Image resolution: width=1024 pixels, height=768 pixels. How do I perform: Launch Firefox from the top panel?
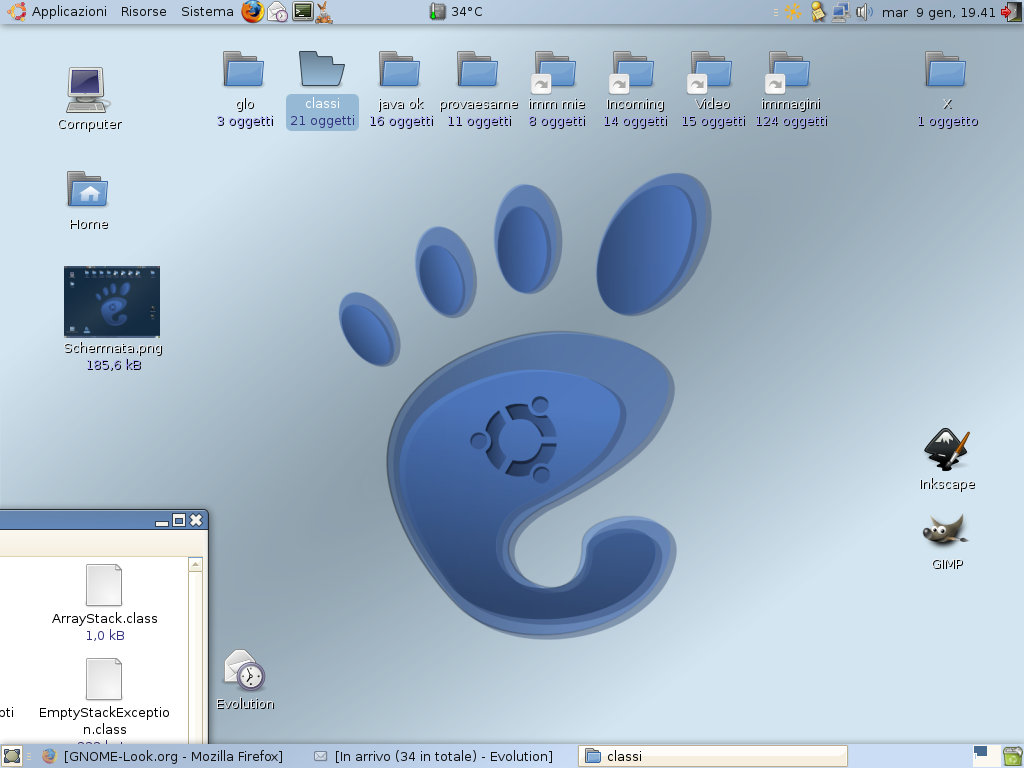253,12
